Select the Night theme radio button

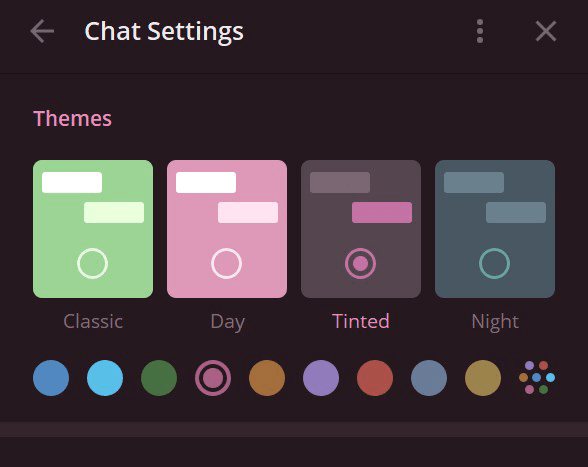(495, 263)
